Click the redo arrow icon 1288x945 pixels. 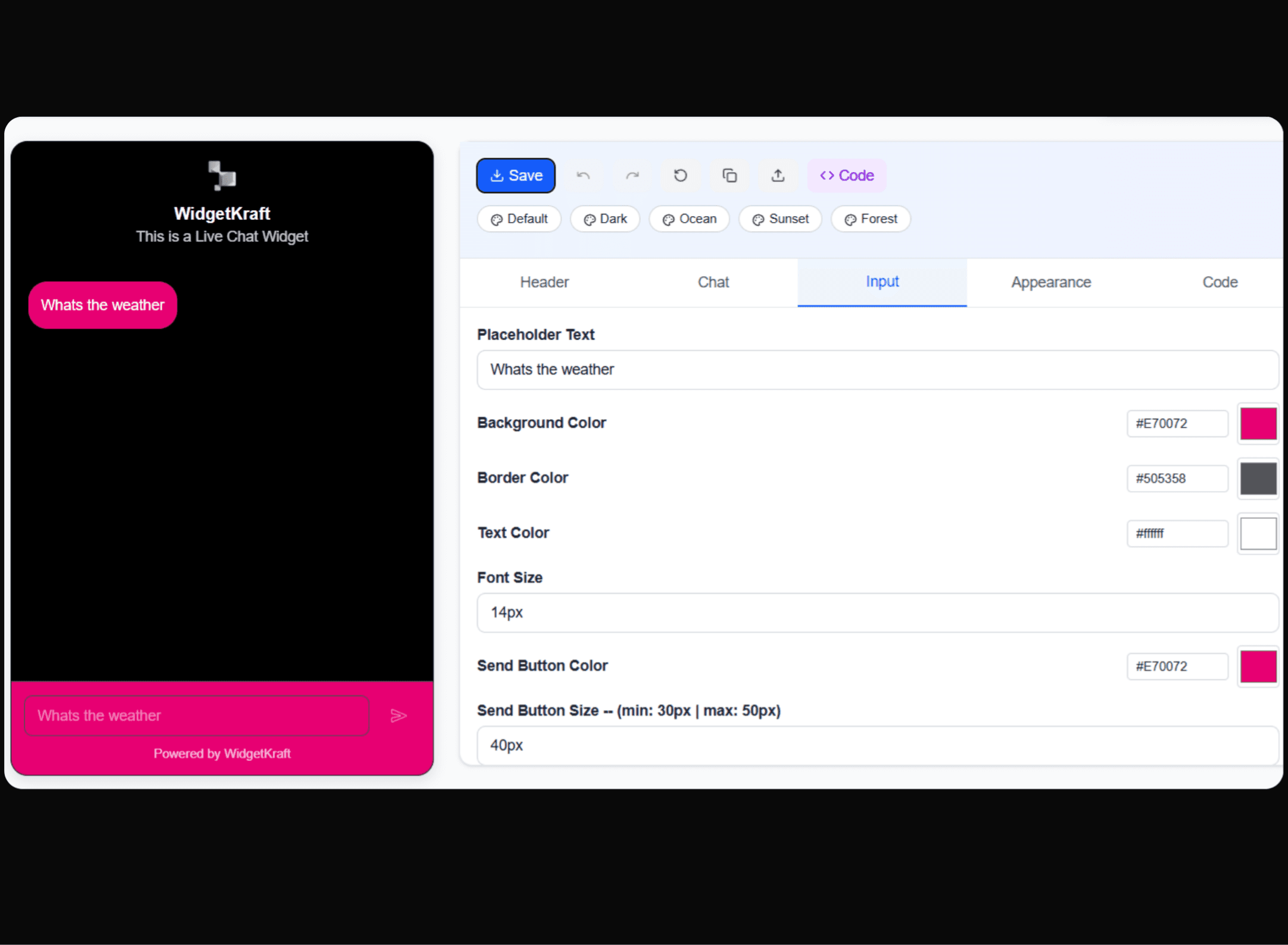tap(632, 175)
